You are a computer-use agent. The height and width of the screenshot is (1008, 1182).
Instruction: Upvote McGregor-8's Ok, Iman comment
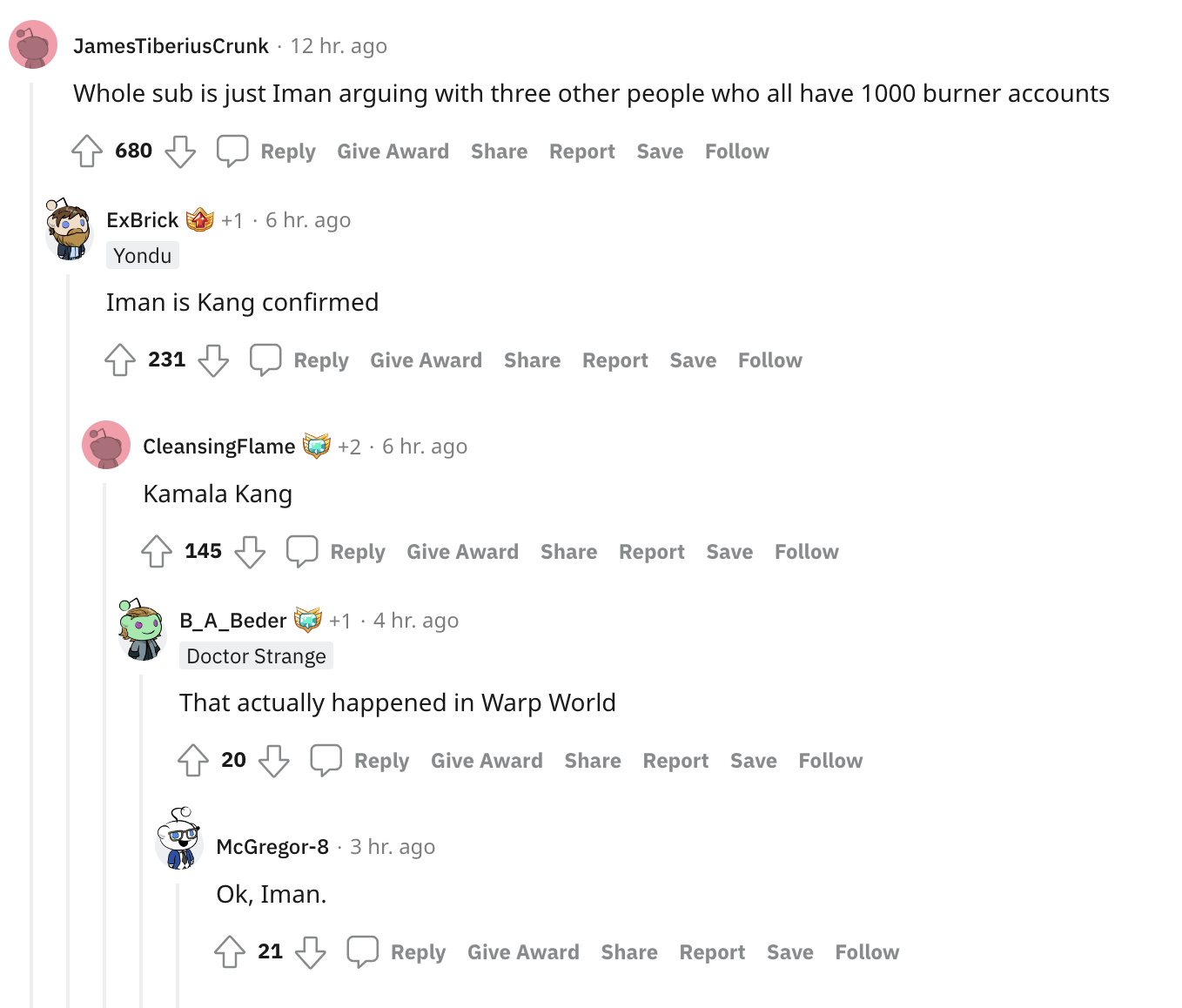tap(230, 951)
